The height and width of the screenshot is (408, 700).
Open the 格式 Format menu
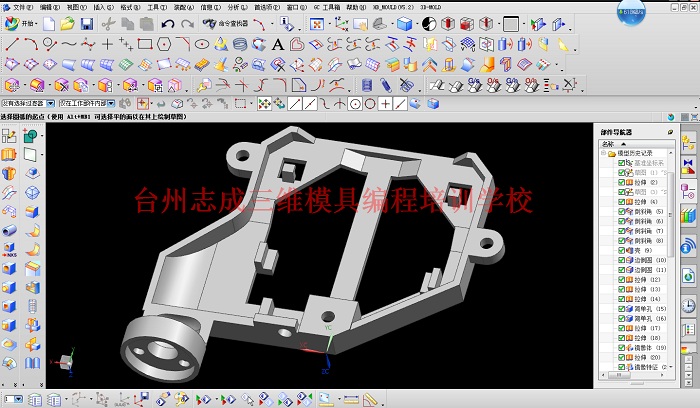click(130, 8)
